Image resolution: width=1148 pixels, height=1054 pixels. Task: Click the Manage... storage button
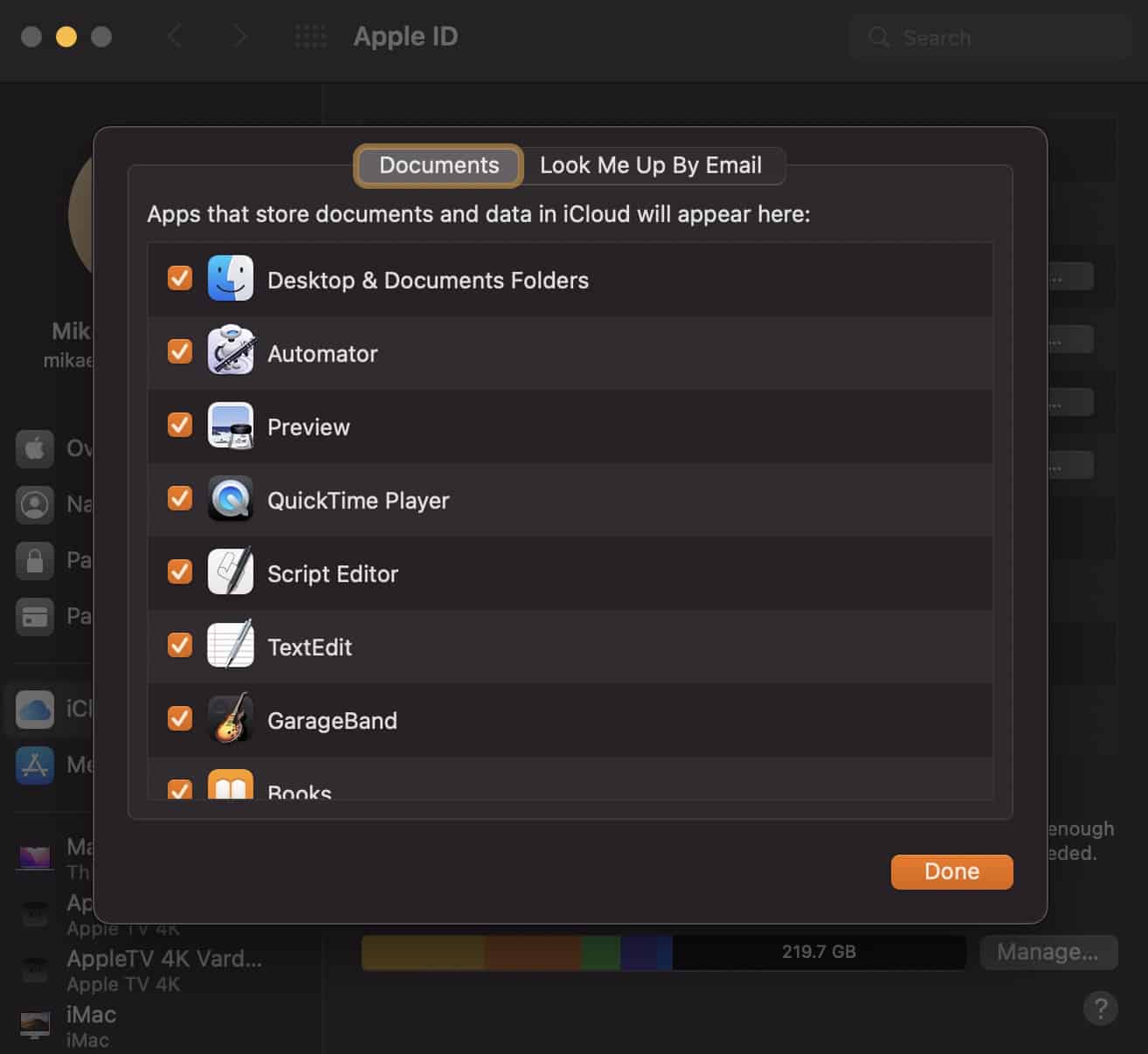click(1048, 952)
